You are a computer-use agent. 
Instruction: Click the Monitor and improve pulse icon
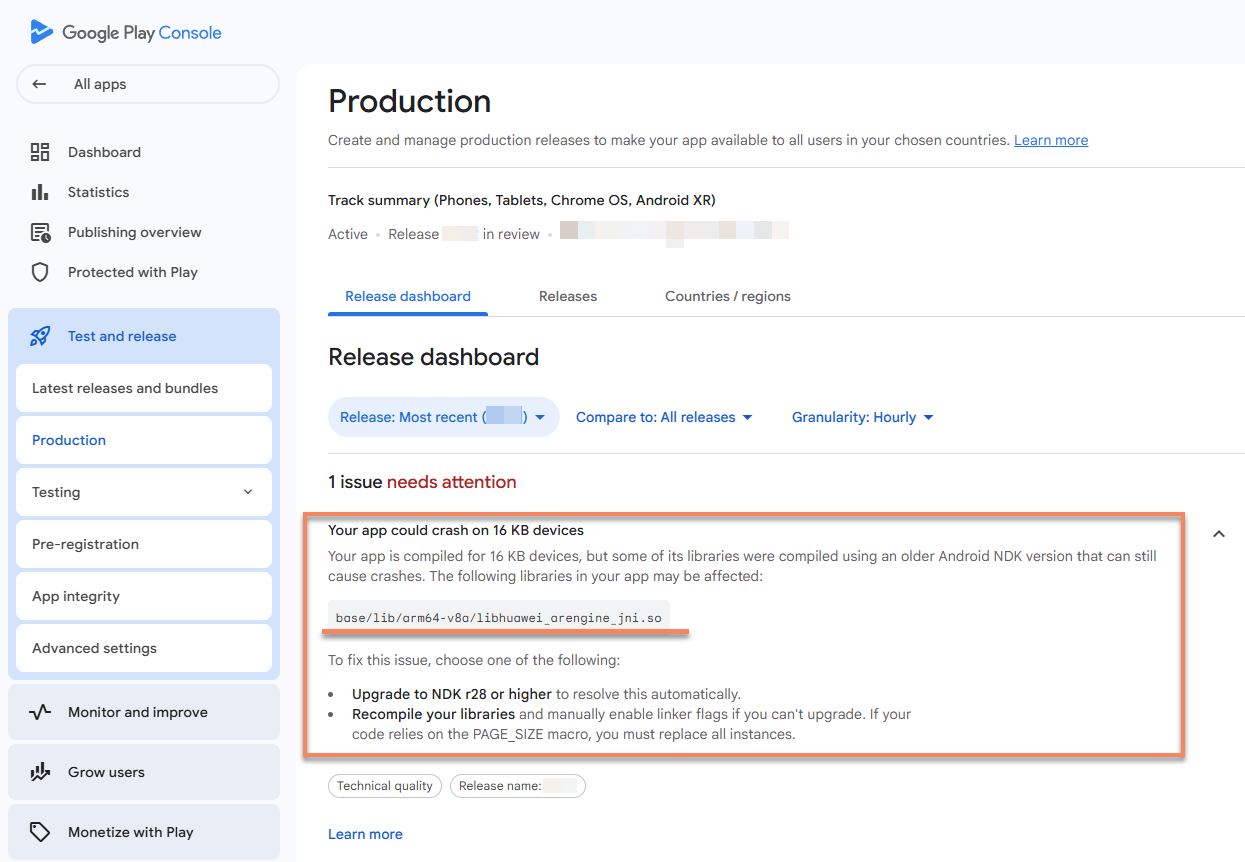[x=40, y=712]
